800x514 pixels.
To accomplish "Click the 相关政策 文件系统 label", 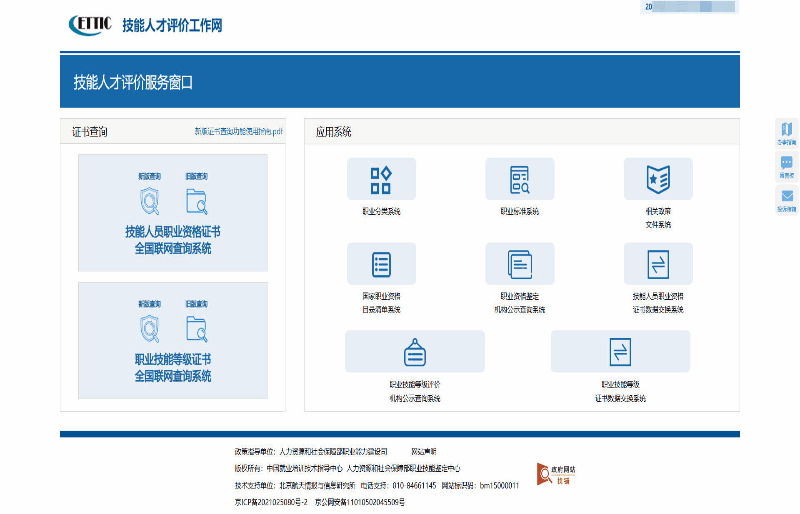I will coord(658,218).
